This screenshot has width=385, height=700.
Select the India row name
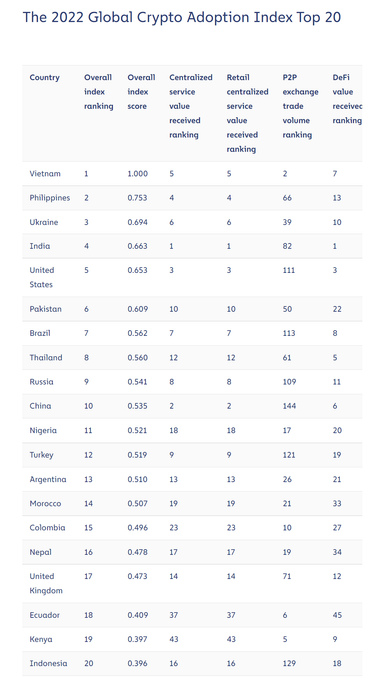[40, 246]
